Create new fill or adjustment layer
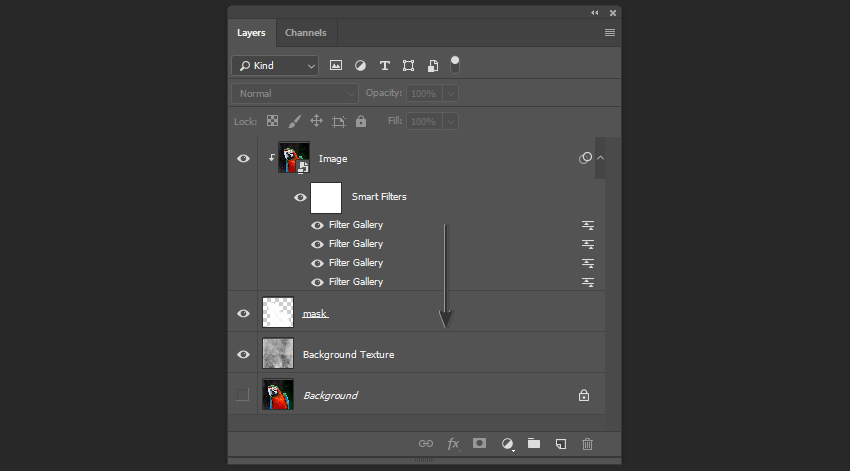850x471 pixels. click(x=507, y=444)
